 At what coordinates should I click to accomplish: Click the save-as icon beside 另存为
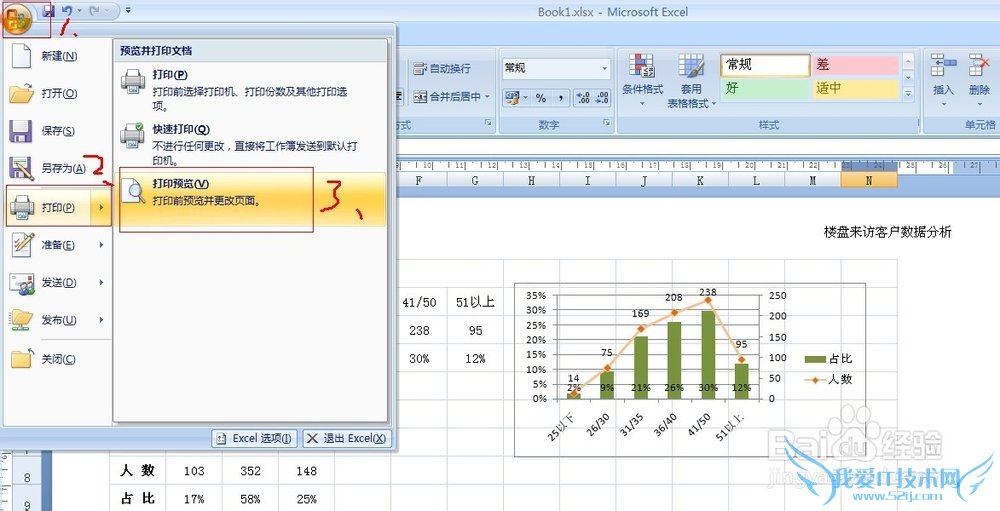click(22, 168)
